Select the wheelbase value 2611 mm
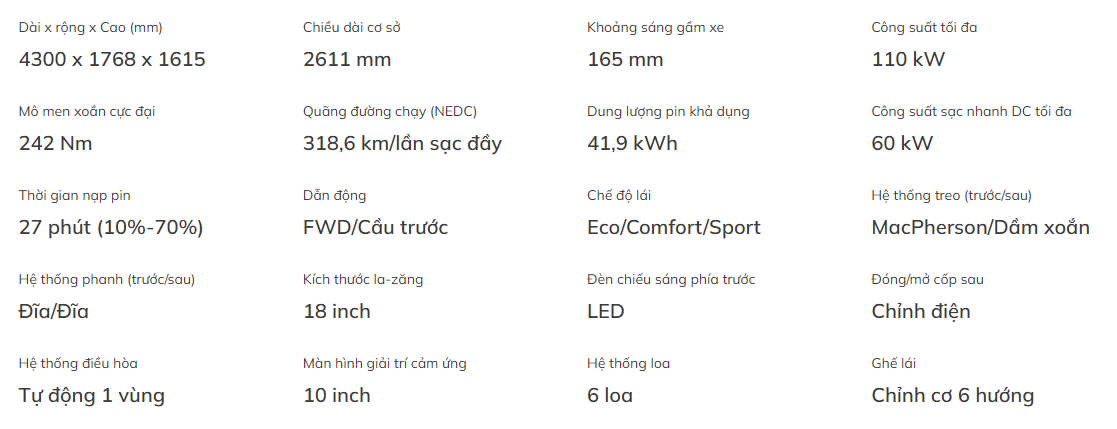This screenshot has height=429, width=1117. (347, 60)
